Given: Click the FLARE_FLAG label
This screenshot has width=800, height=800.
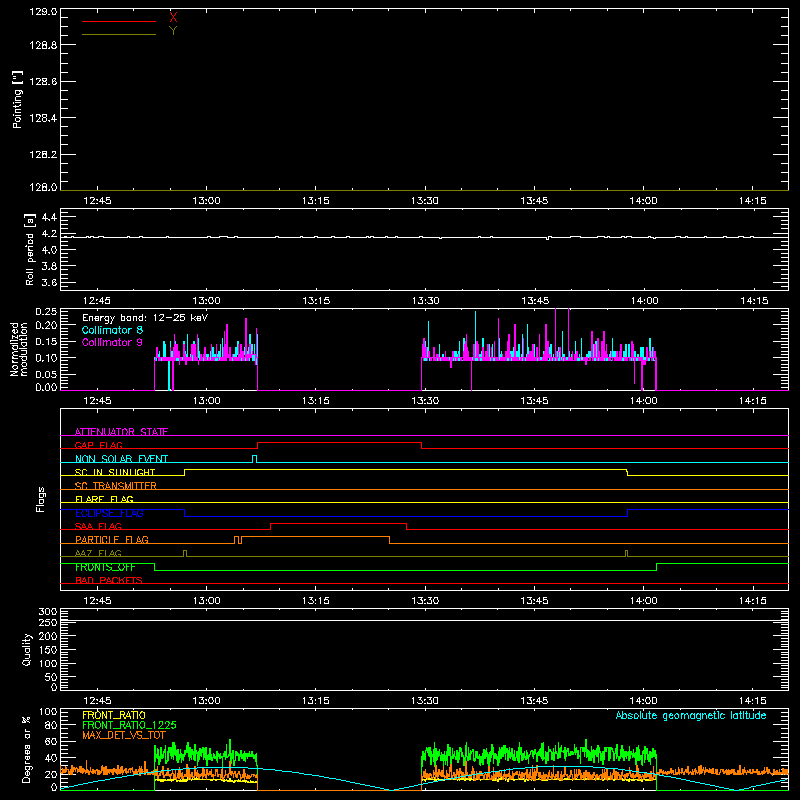Looking at the screenshot, I should (104, 499).
